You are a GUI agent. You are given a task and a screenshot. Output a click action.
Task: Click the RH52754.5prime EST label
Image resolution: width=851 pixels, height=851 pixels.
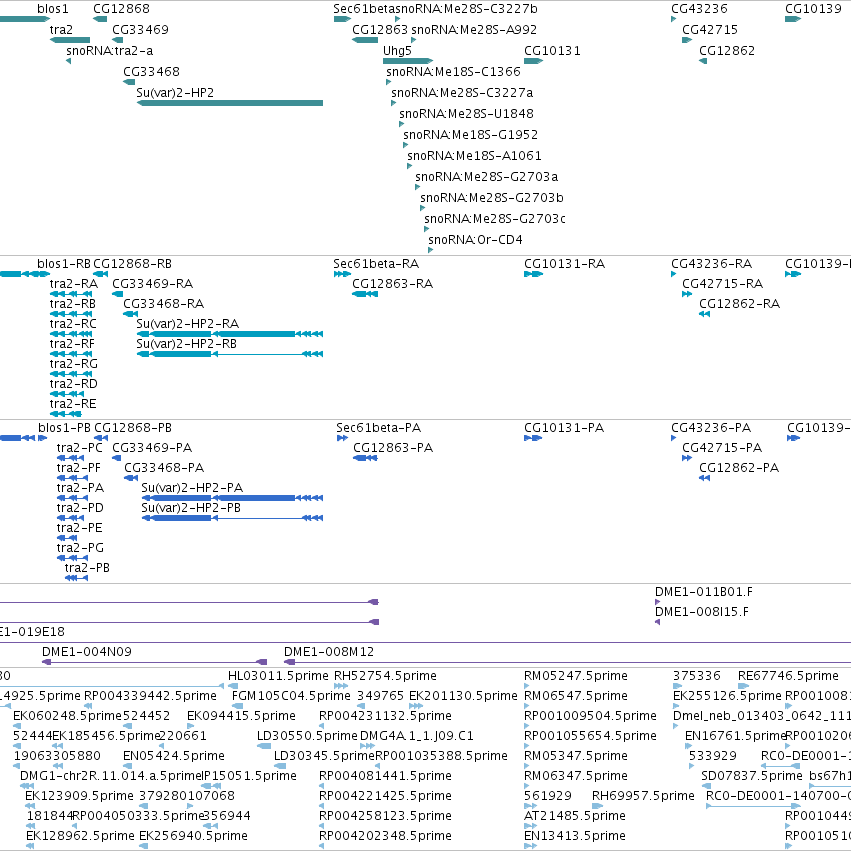385,676
